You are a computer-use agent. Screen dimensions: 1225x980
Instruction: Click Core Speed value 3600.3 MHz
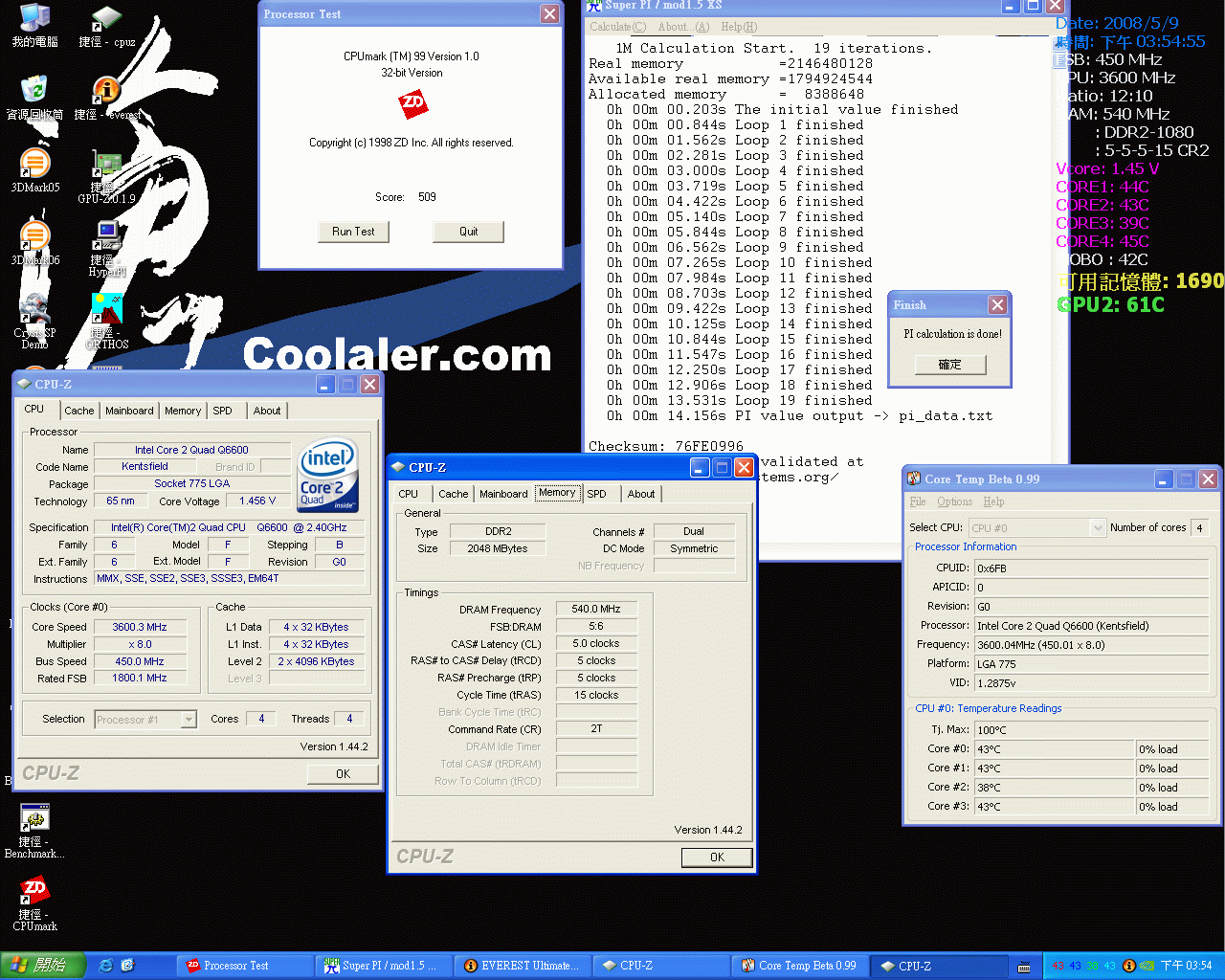(x=139, y=627)
